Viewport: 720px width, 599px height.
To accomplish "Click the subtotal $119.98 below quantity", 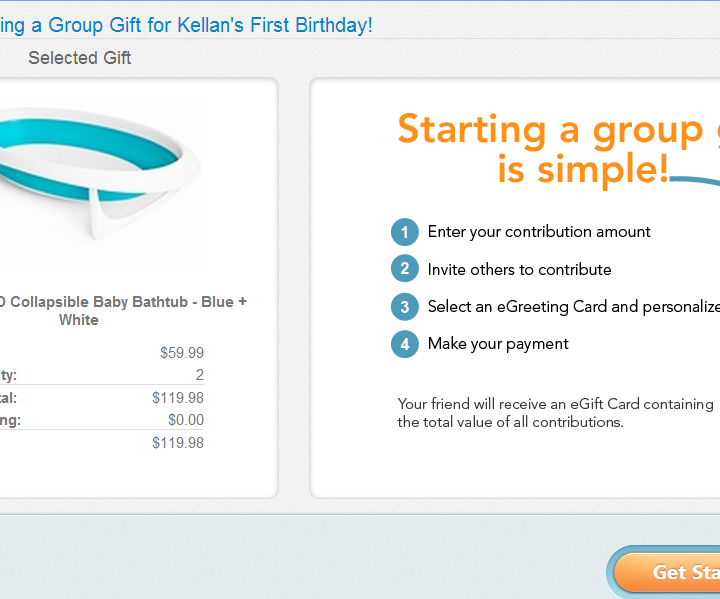I will (178, 398).
